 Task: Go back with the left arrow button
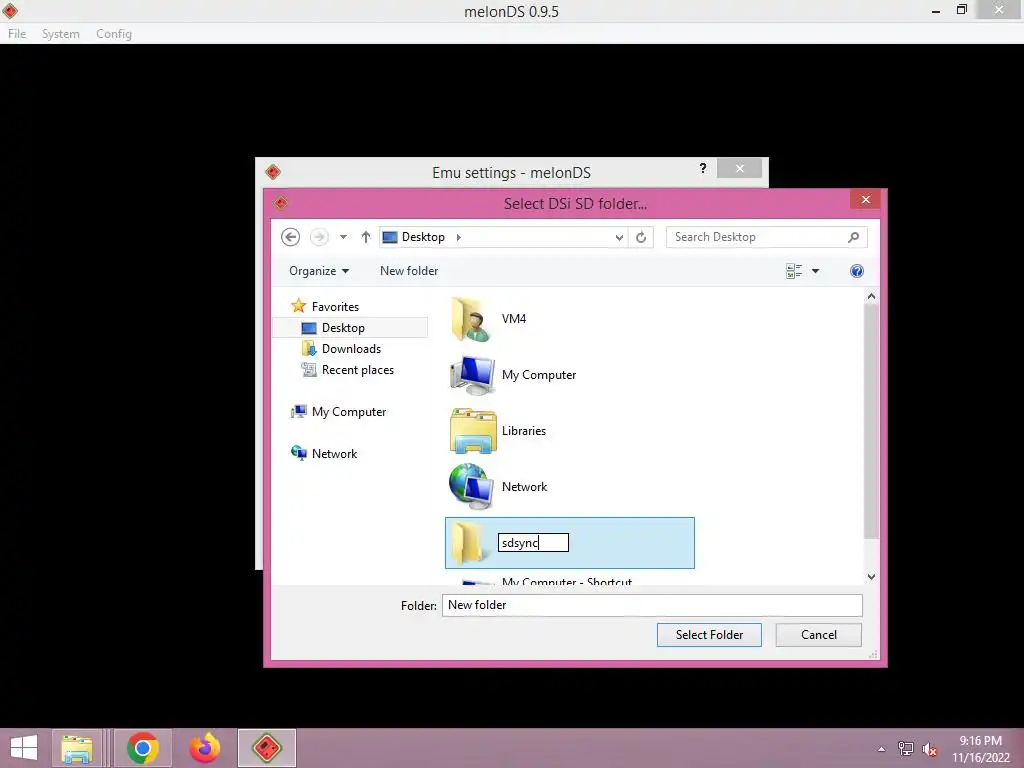coord(291,237)
